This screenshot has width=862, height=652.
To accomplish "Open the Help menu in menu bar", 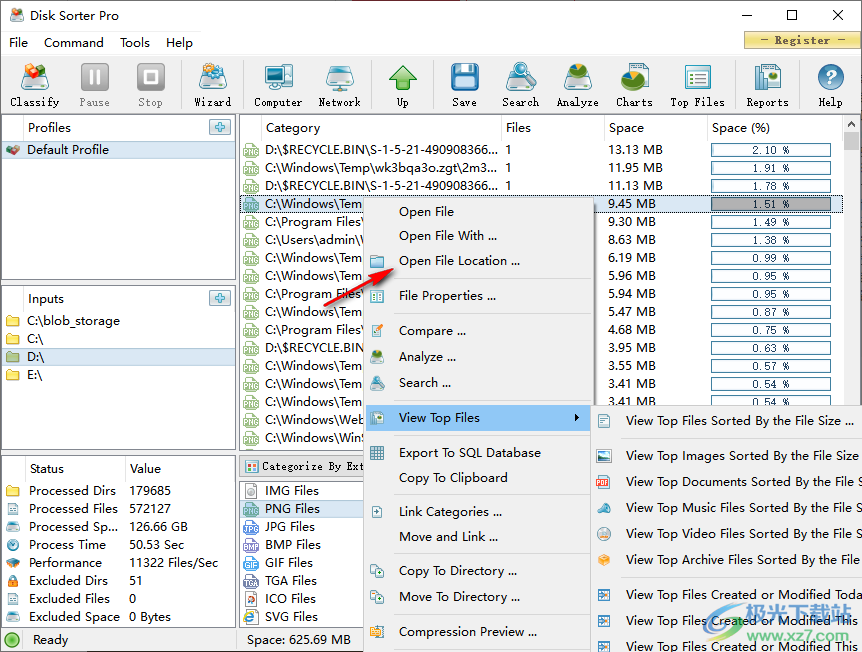I will pyautogui.click(x=179, y=43).
